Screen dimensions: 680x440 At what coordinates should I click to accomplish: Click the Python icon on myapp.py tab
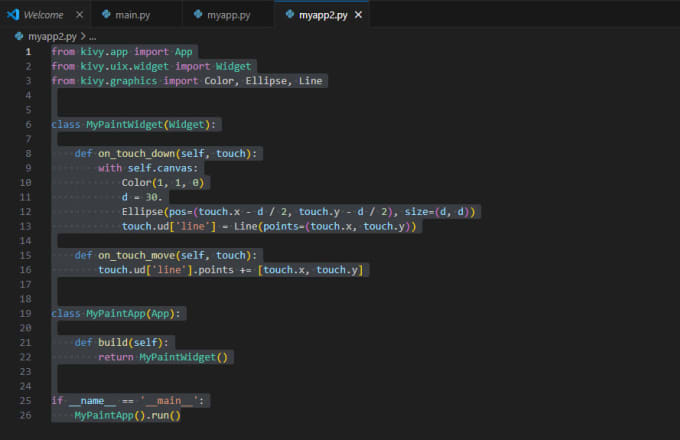click(198, 14)
